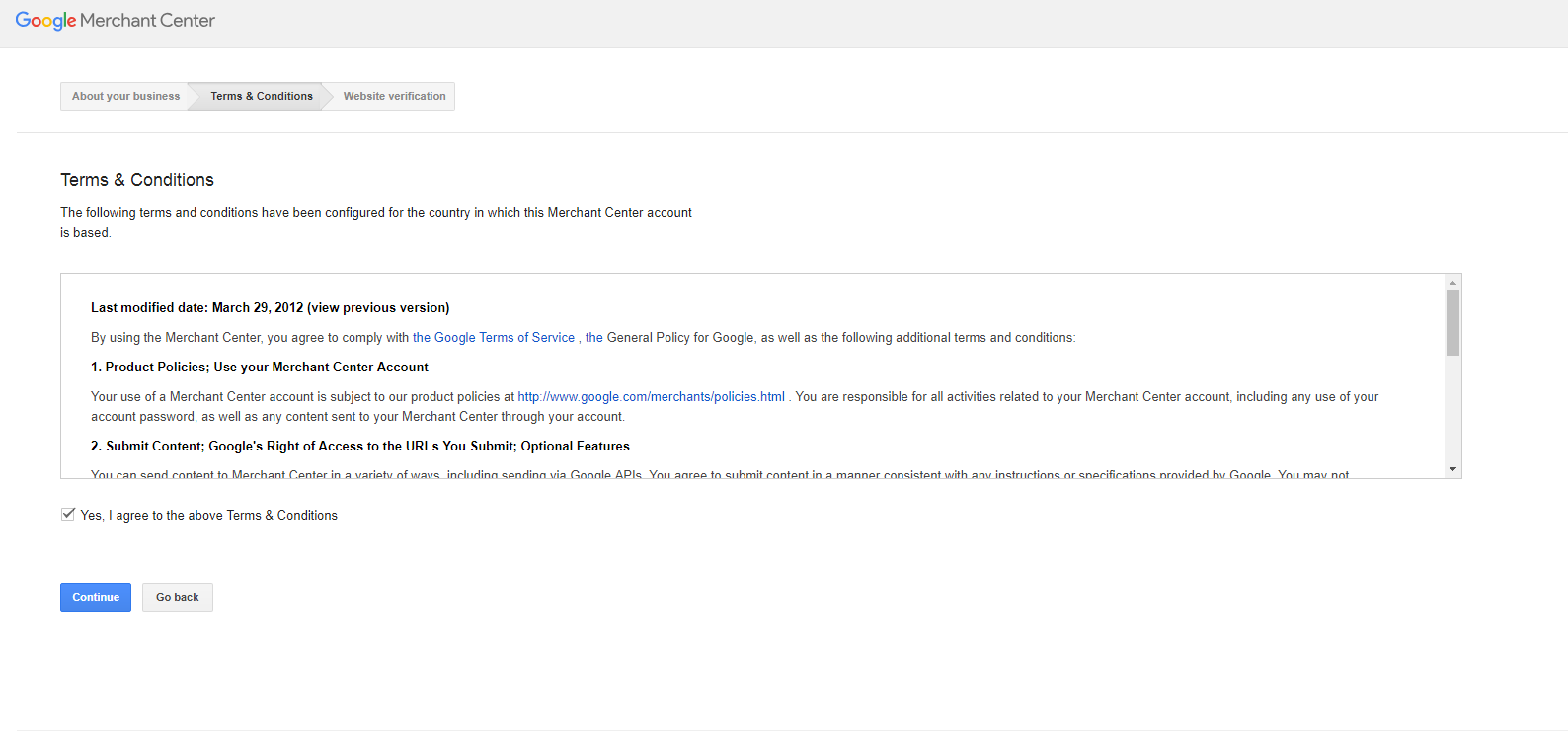This screenshot has width=1568, height=737.
Task: Click the scroll up arrow of terms box
Action: point(1452,283)
